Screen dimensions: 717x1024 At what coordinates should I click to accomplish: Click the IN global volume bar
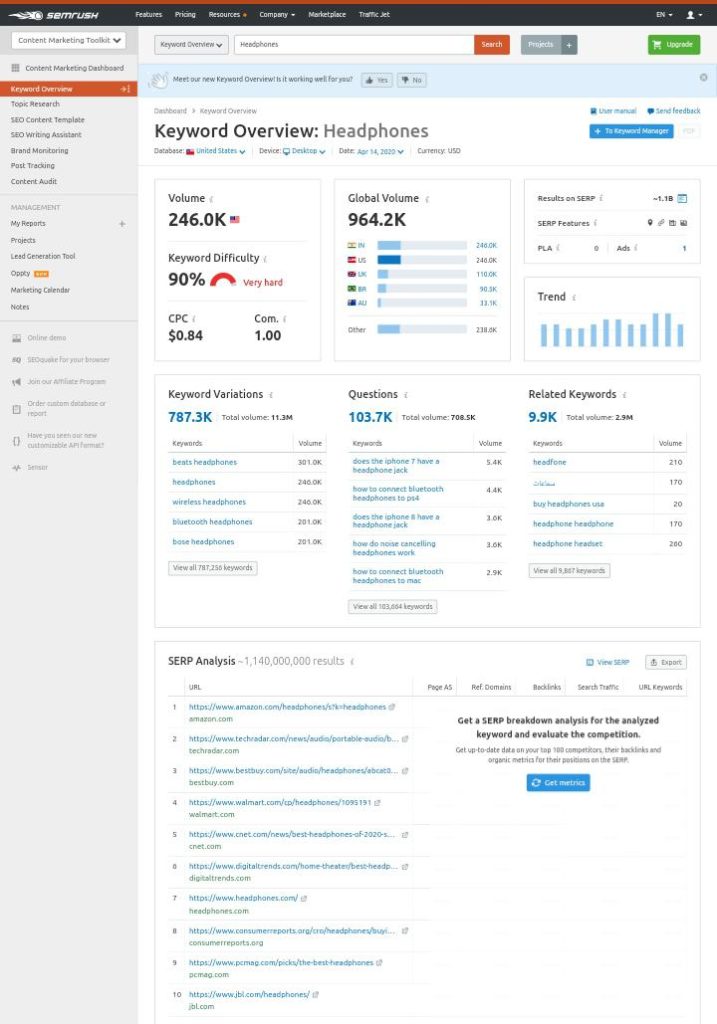point(422,246)
